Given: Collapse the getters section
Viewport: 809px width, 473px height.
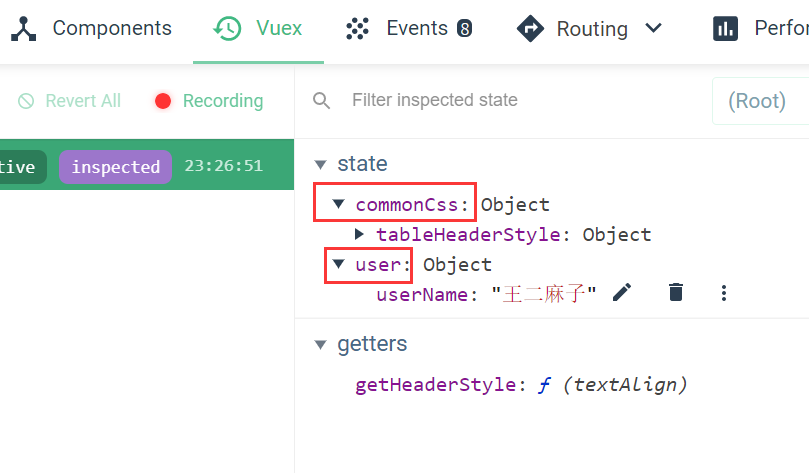Looking at the screenshot, I should 320,345.
